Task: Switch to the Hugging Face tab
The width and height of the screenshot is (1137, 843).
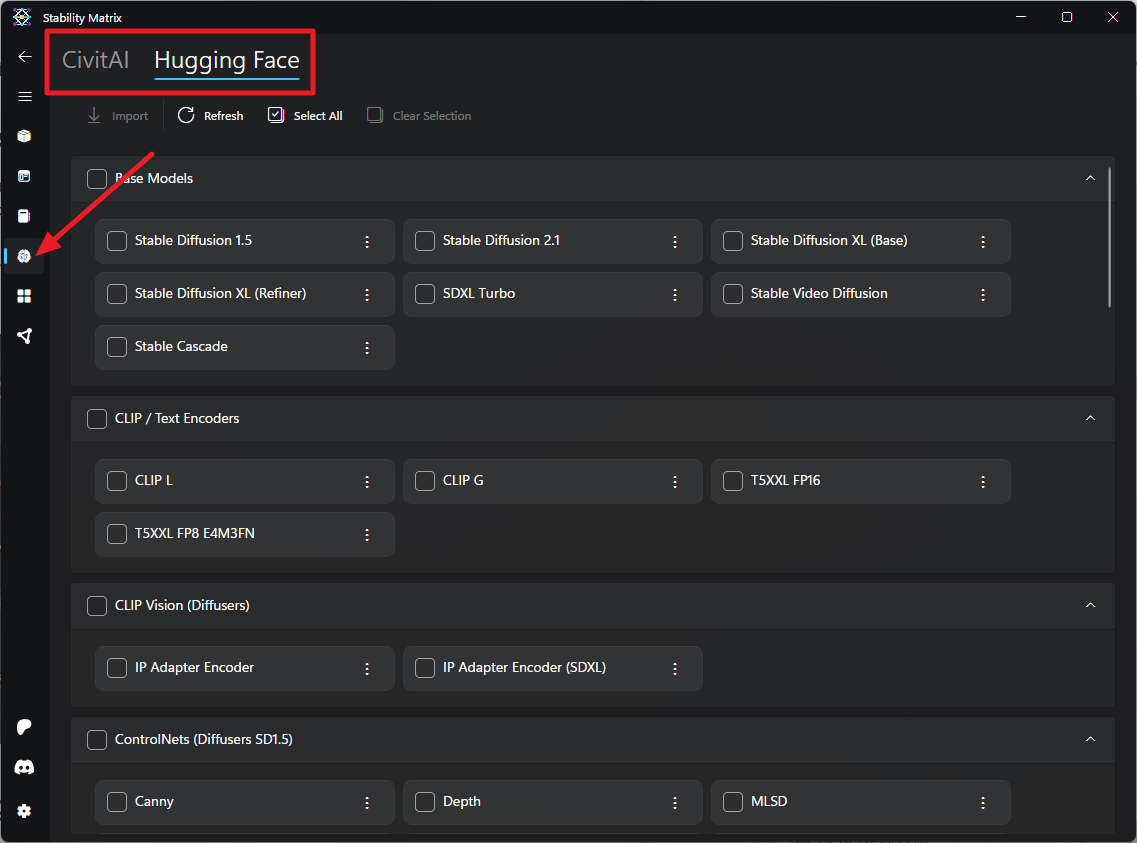Action: click(x=227, y=61)
